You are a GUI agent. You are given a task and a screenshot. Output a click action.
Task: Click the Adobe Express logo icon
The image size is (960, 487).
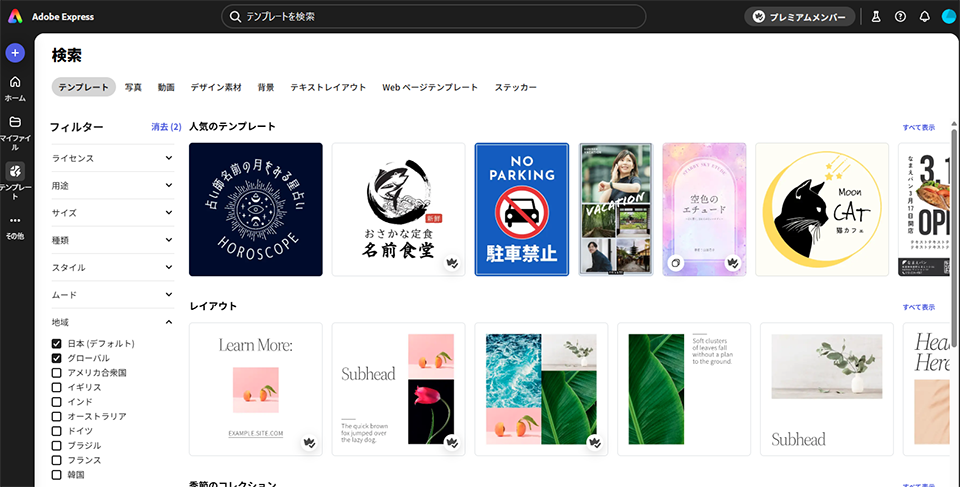tap(15, 16)
